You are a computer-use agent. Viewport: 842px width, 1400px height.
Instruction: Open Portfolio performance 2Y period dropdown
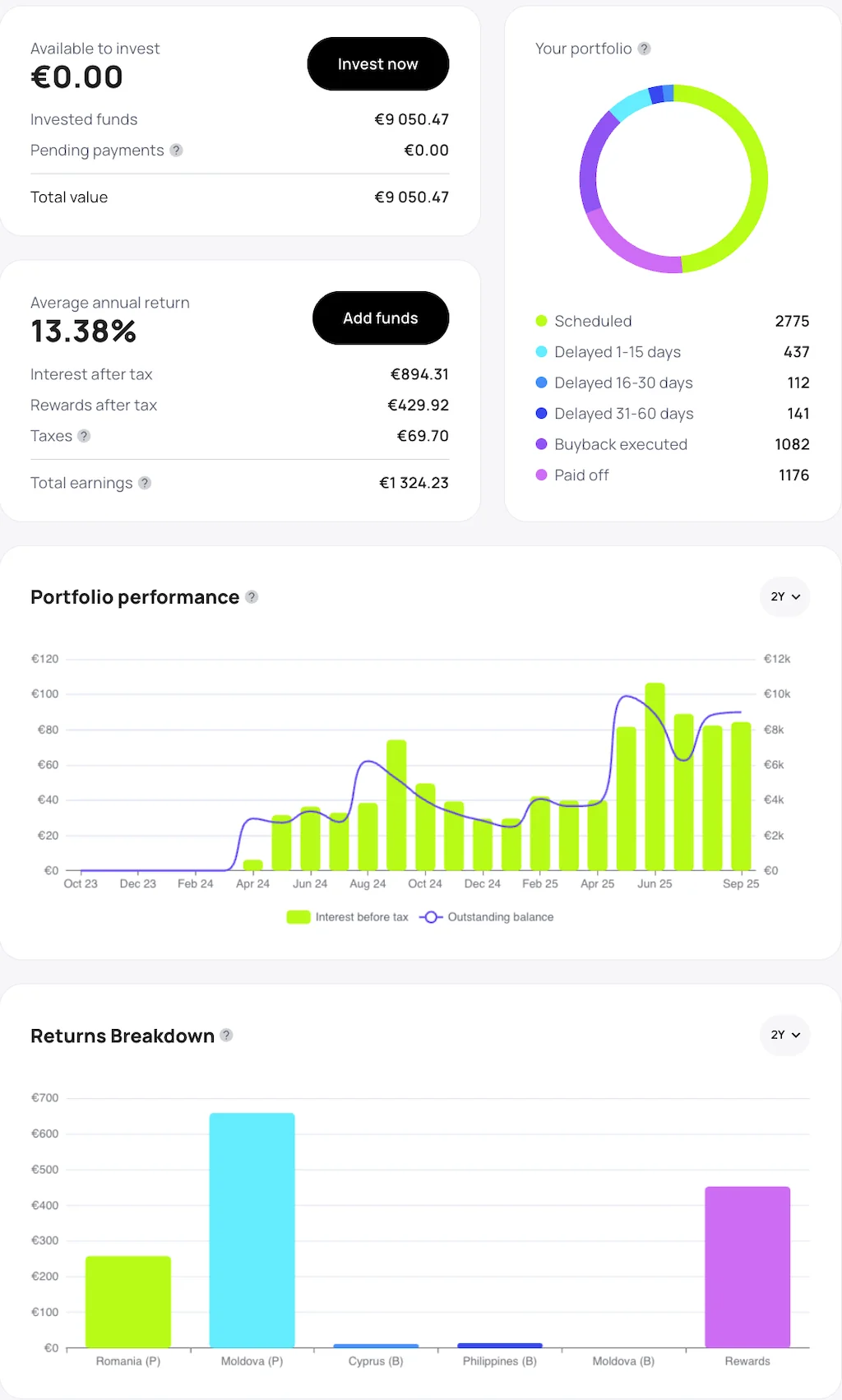click(x=784, y=596)
